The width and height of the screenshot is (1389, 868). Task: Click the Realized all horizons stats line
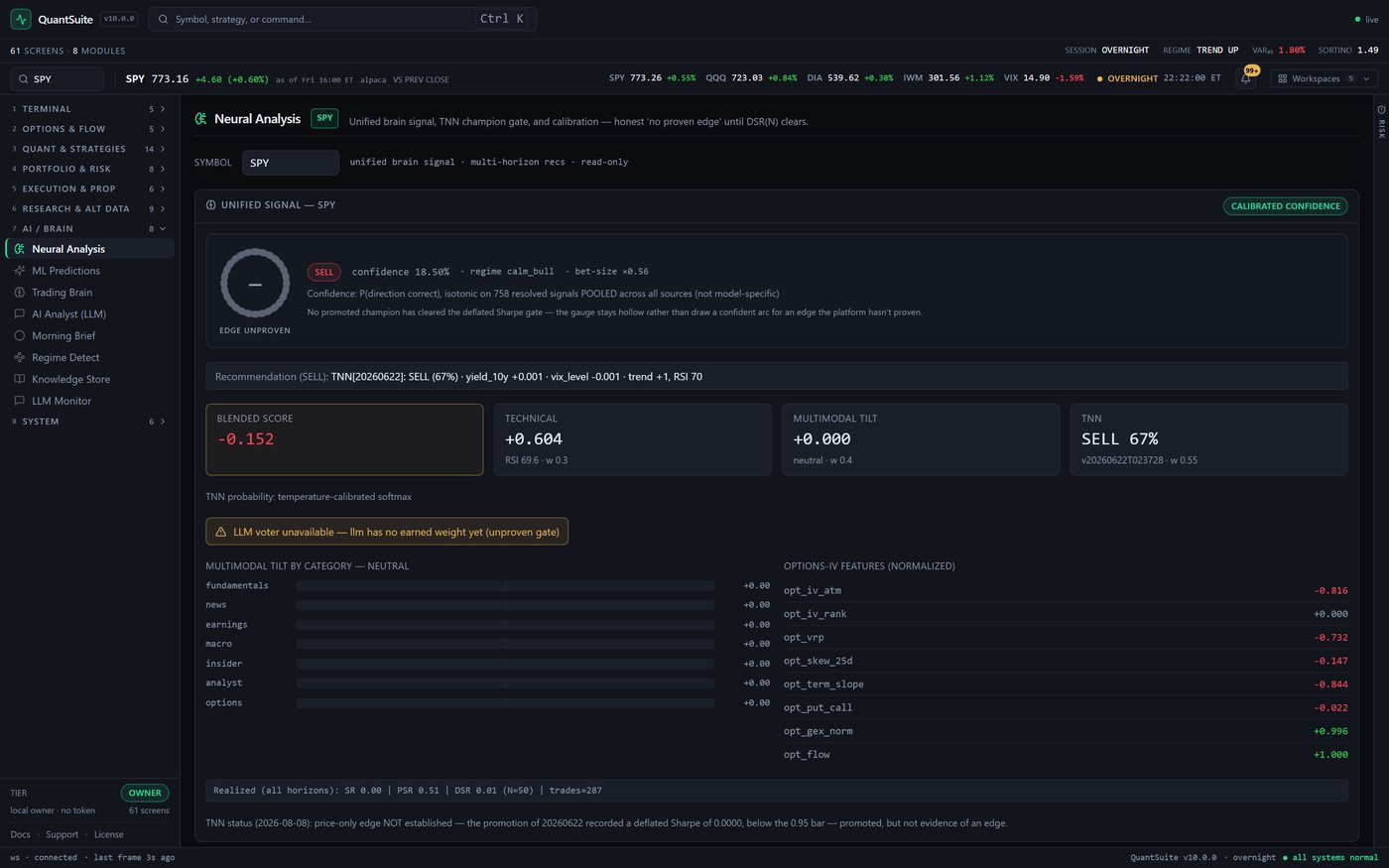pyautogui.click(x=777, y=791)
